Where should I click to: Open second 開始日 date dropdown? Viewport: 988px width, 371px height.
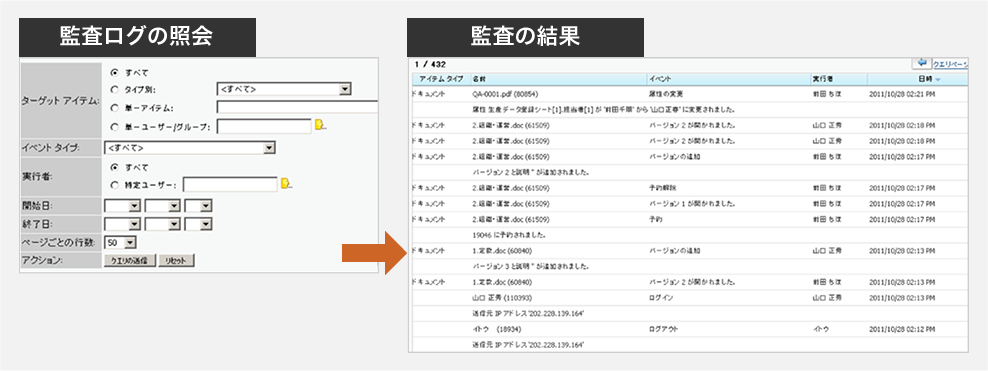[x=163, y=205]
